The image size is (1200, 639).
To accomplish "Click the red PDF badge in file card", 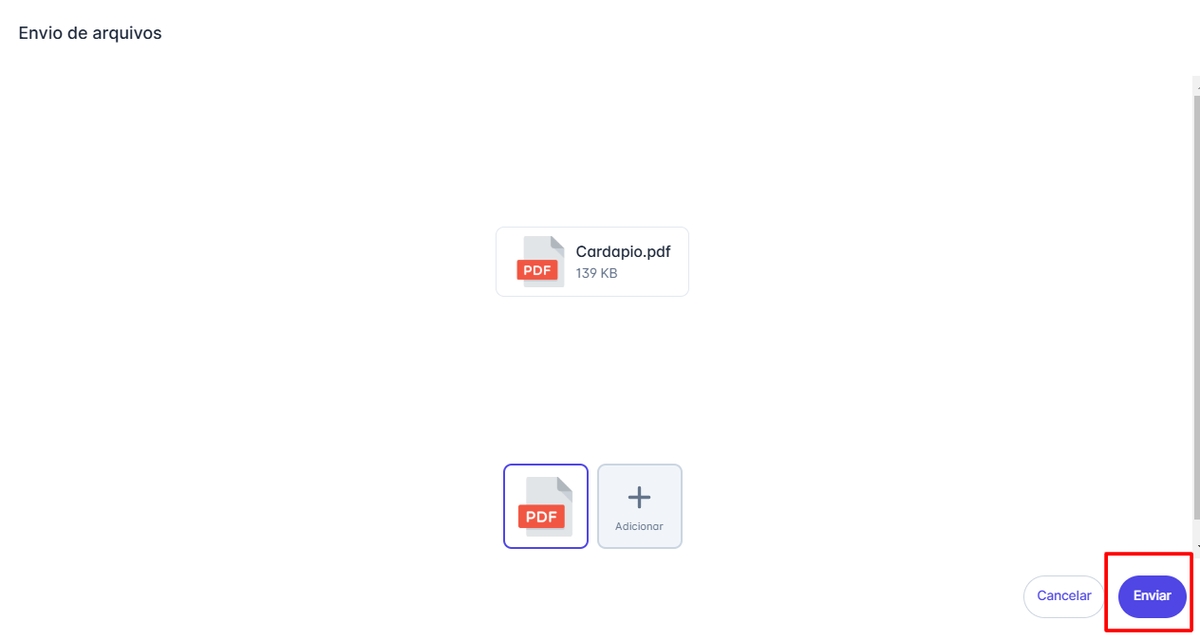I will click(538, 269).
